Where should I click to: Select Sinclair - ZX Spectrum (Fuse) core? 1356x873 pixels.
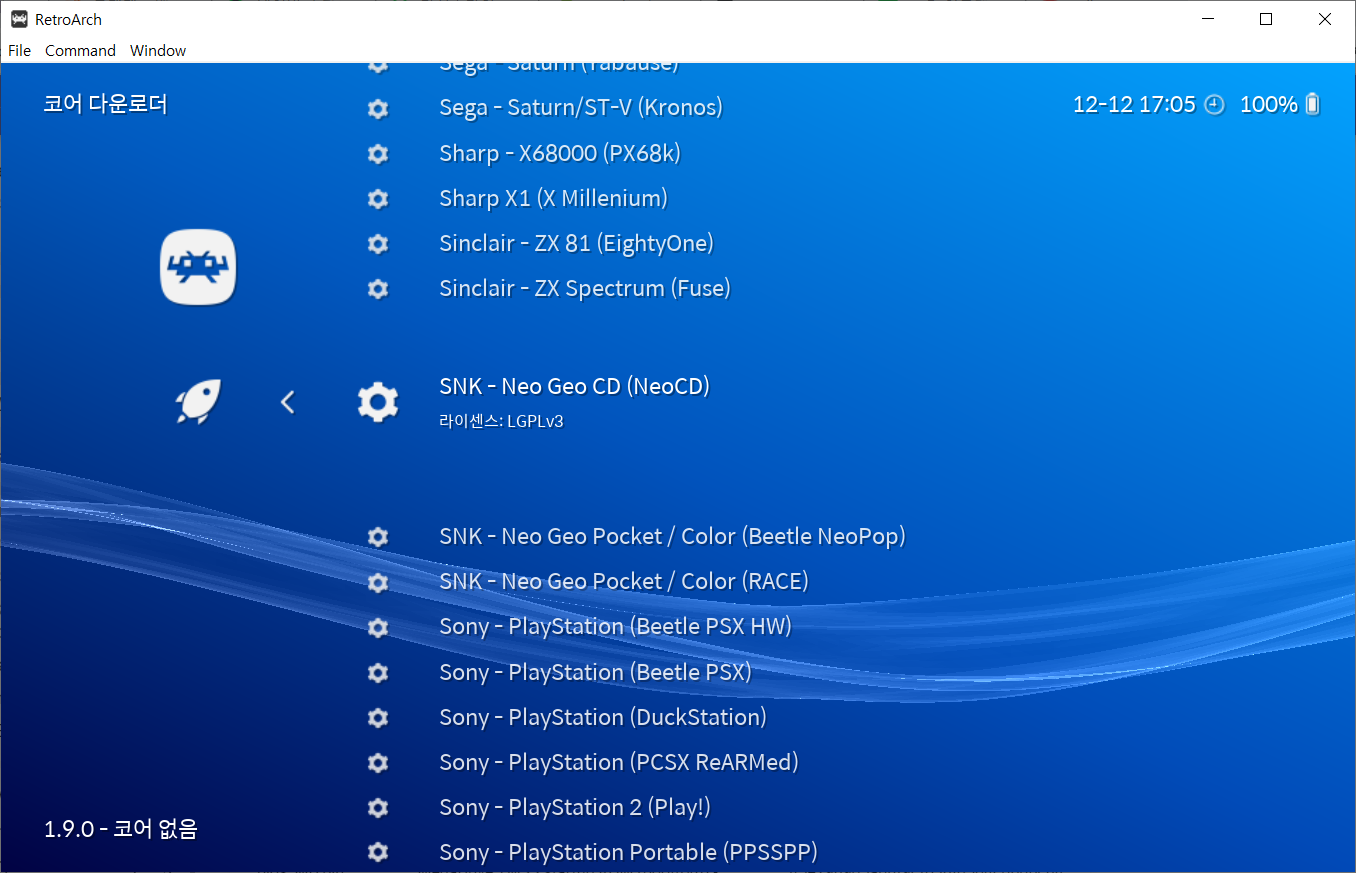pos(585,289)
